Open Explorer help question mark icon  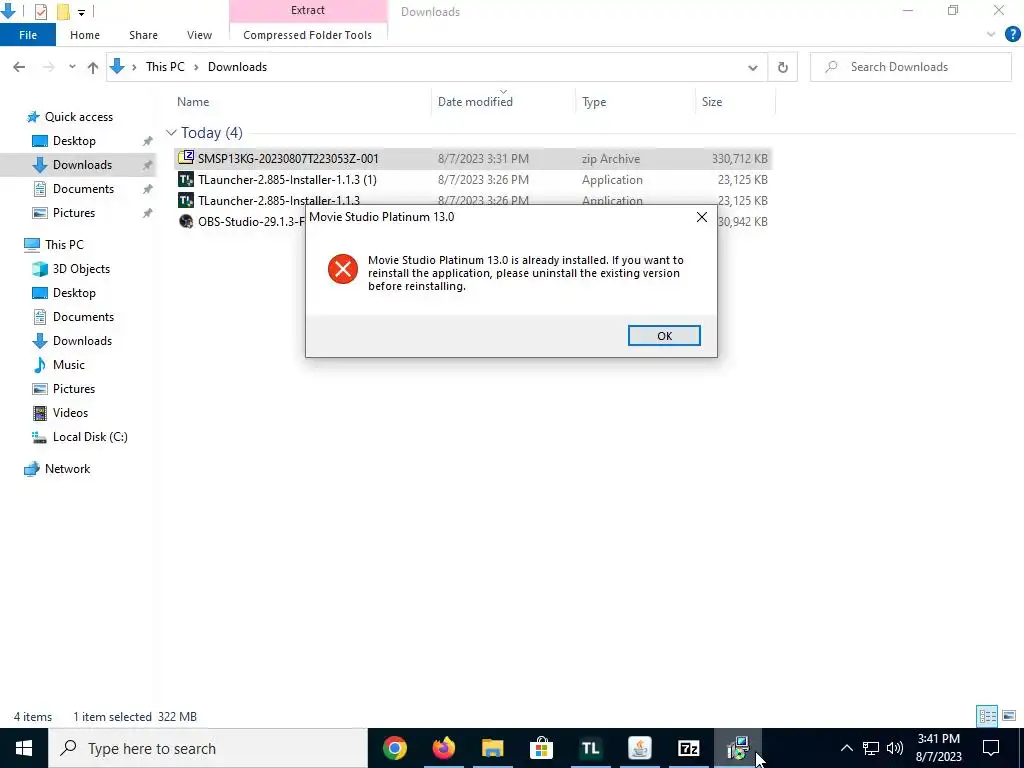coord(1012,35)
